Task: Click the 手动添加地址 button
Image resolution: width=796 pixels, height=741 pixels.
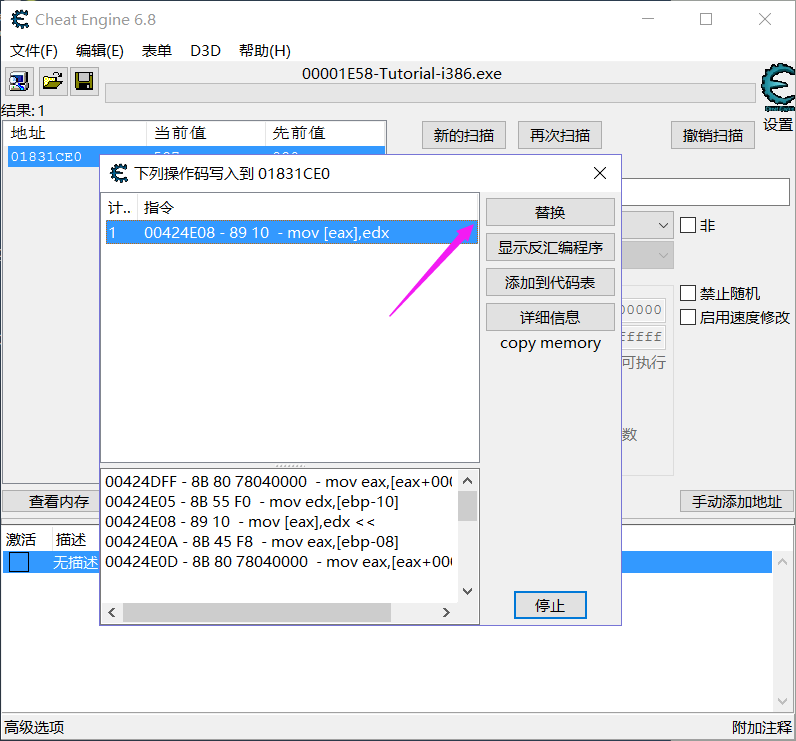Action: (x=737, y=501)
